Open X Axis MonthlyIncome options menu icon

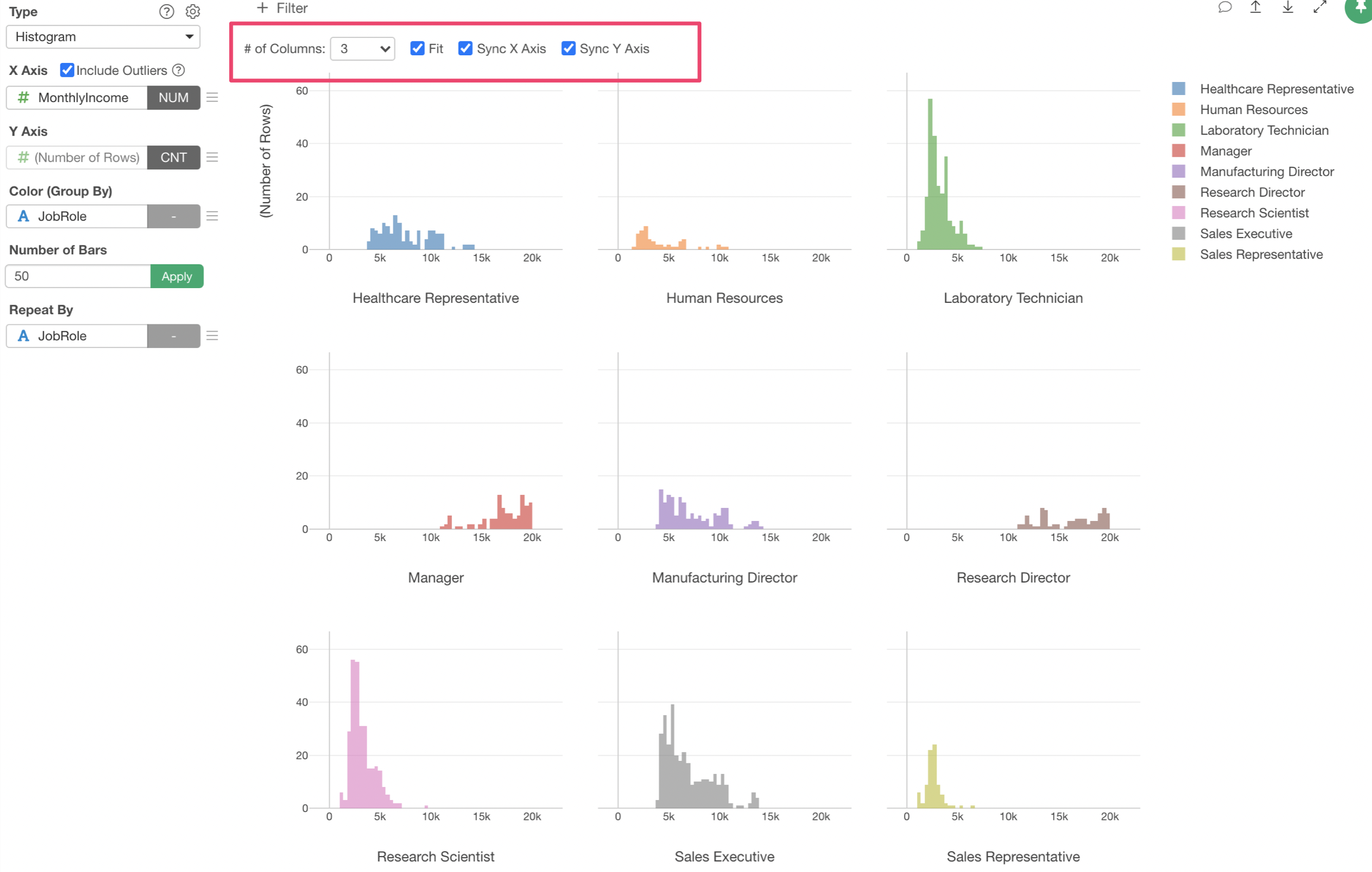(x=212, y=97)
